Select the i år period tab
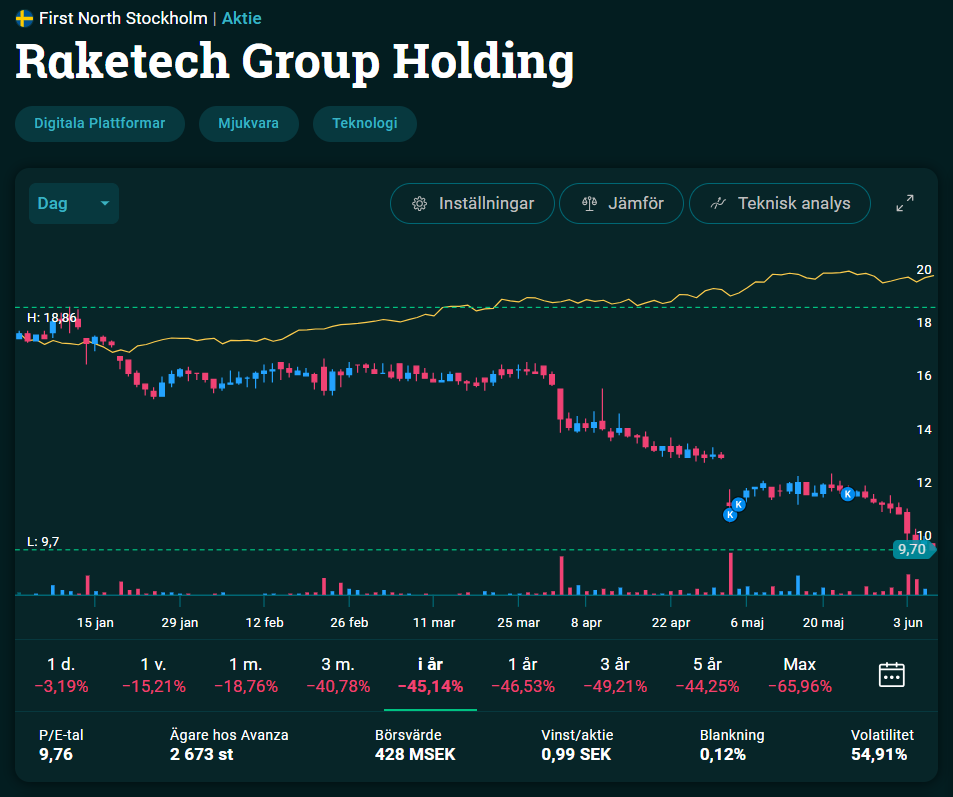 (430, 675)
